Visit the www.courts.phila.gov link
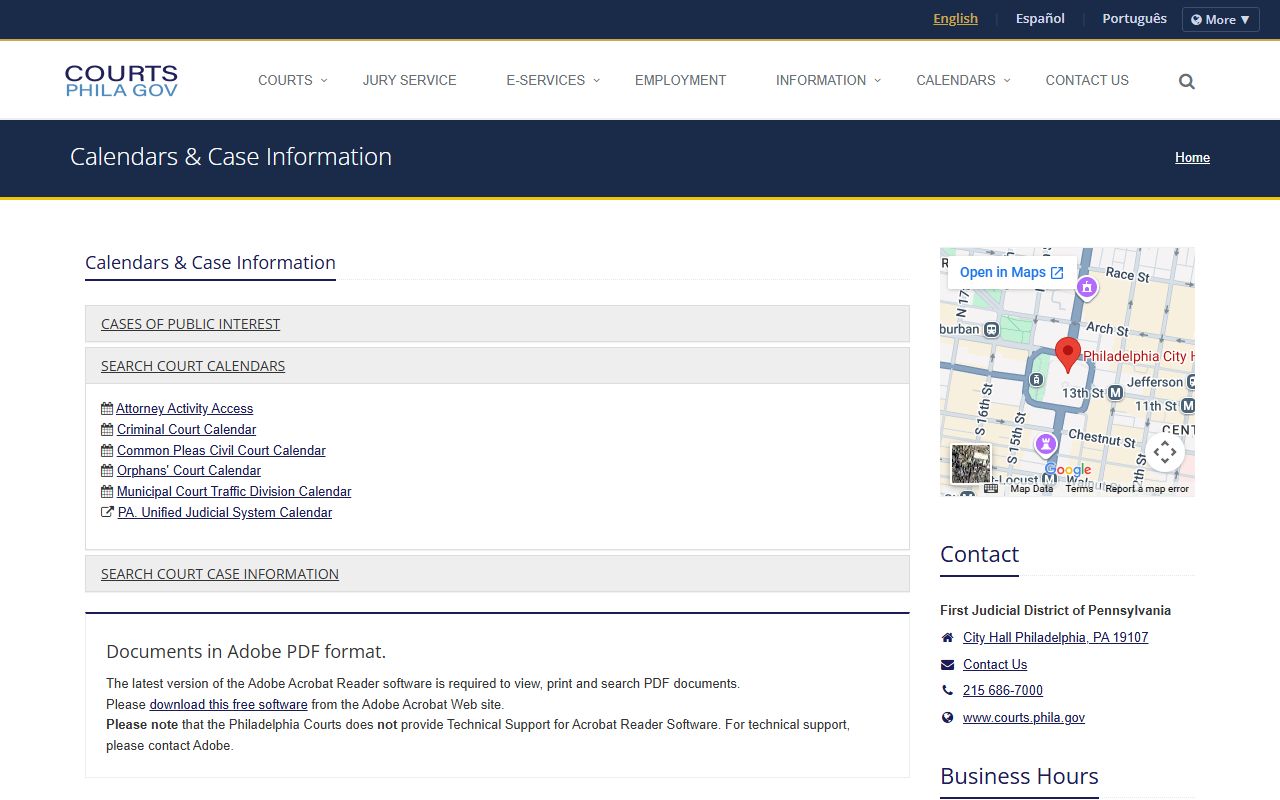1280x800 pixels. (x=1024, y=718)
